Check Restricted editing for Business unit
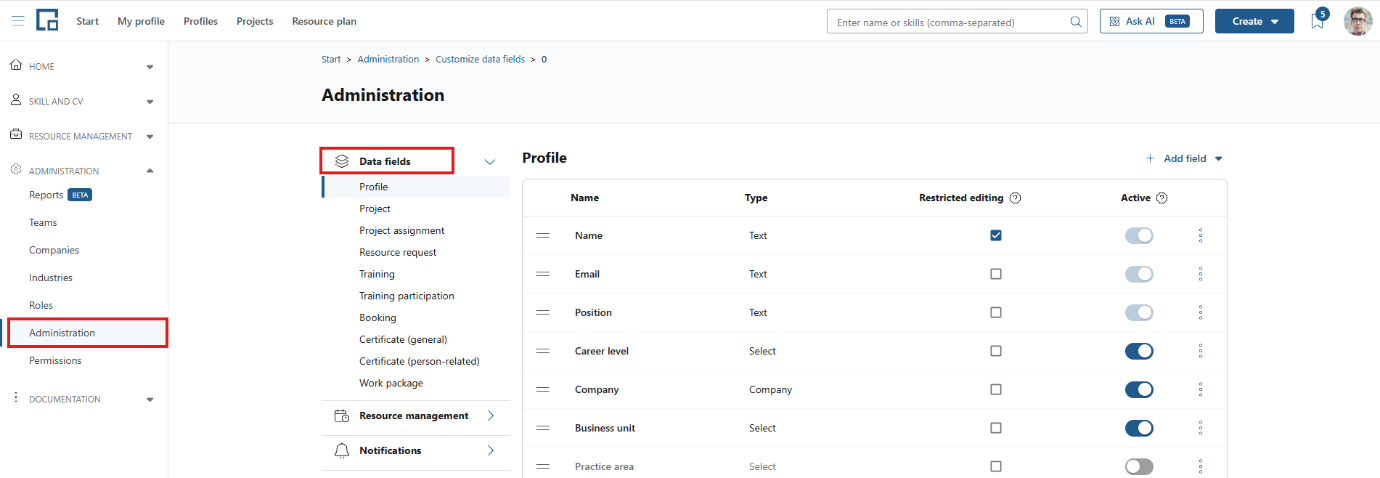 pos(996,428)
